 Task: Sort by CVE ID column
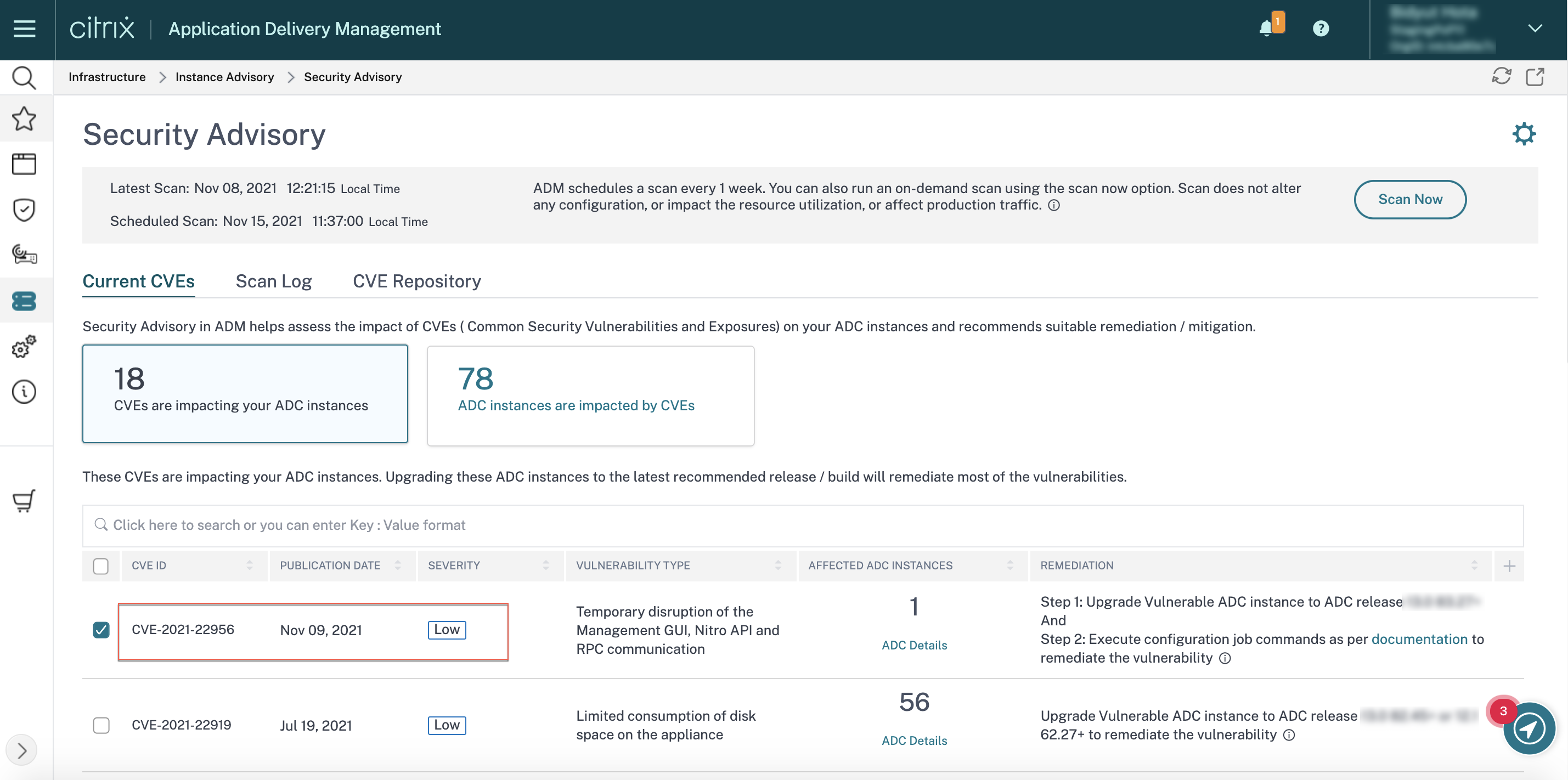click(249, 566)
